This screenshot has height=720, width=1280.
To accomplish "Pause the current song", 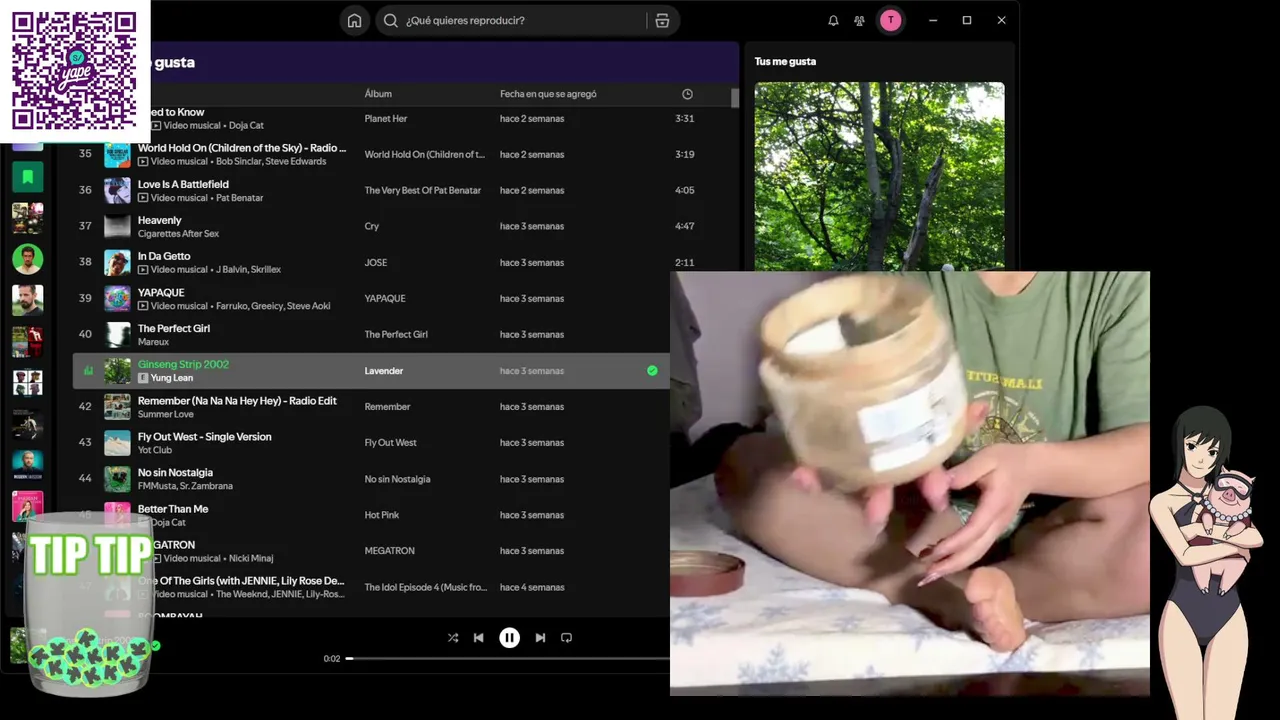I will pyautogui.click(x=510, y=638).
